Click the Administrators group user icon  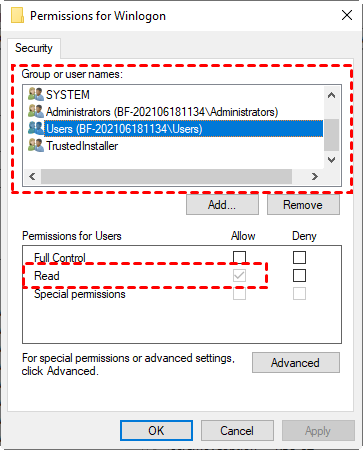36,111
